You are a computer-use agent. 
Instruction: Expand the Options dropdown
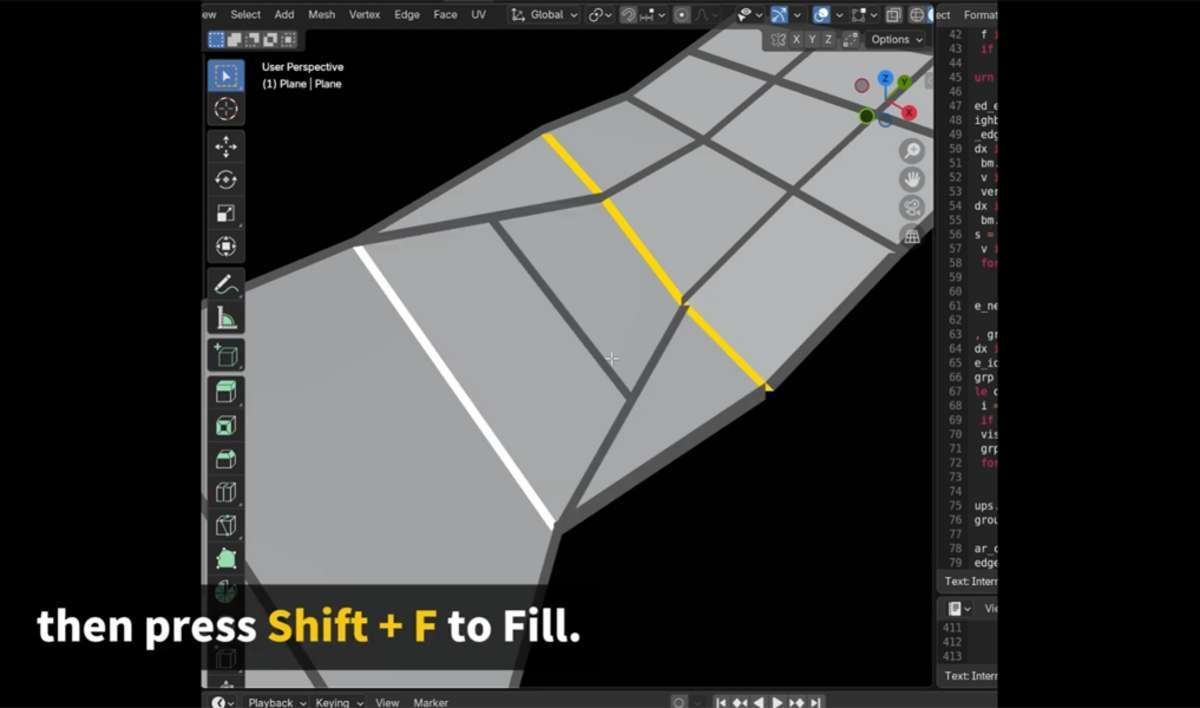[x=896, y=40]
